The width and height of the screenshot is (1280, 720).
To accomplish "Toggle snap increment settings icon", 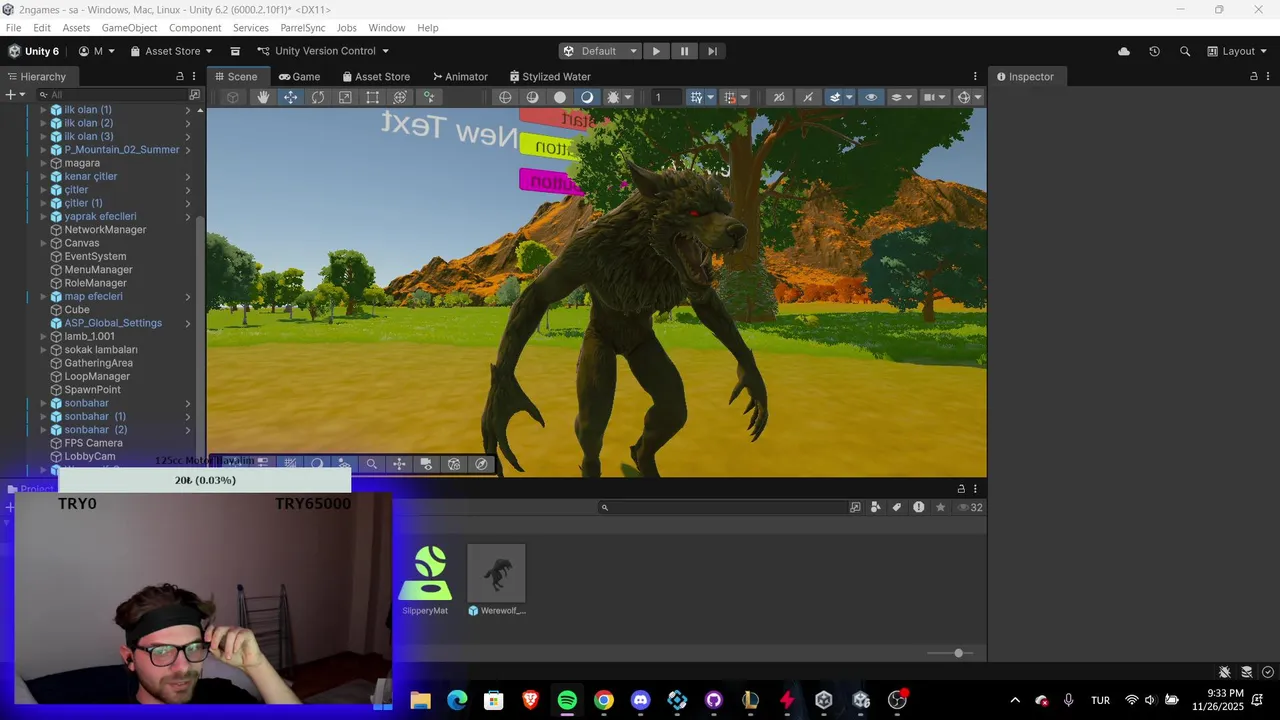I will 730,97.
